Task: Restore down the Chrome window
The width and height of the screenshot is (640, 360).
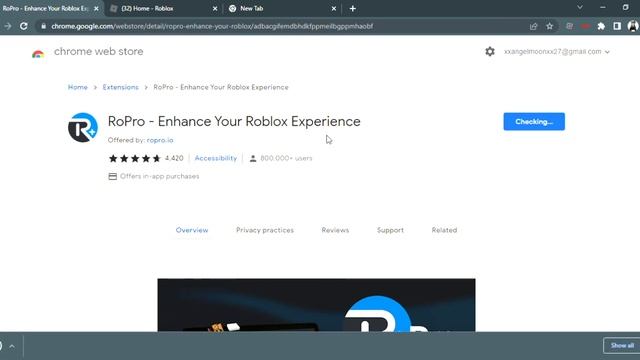Action: [626, 7]
